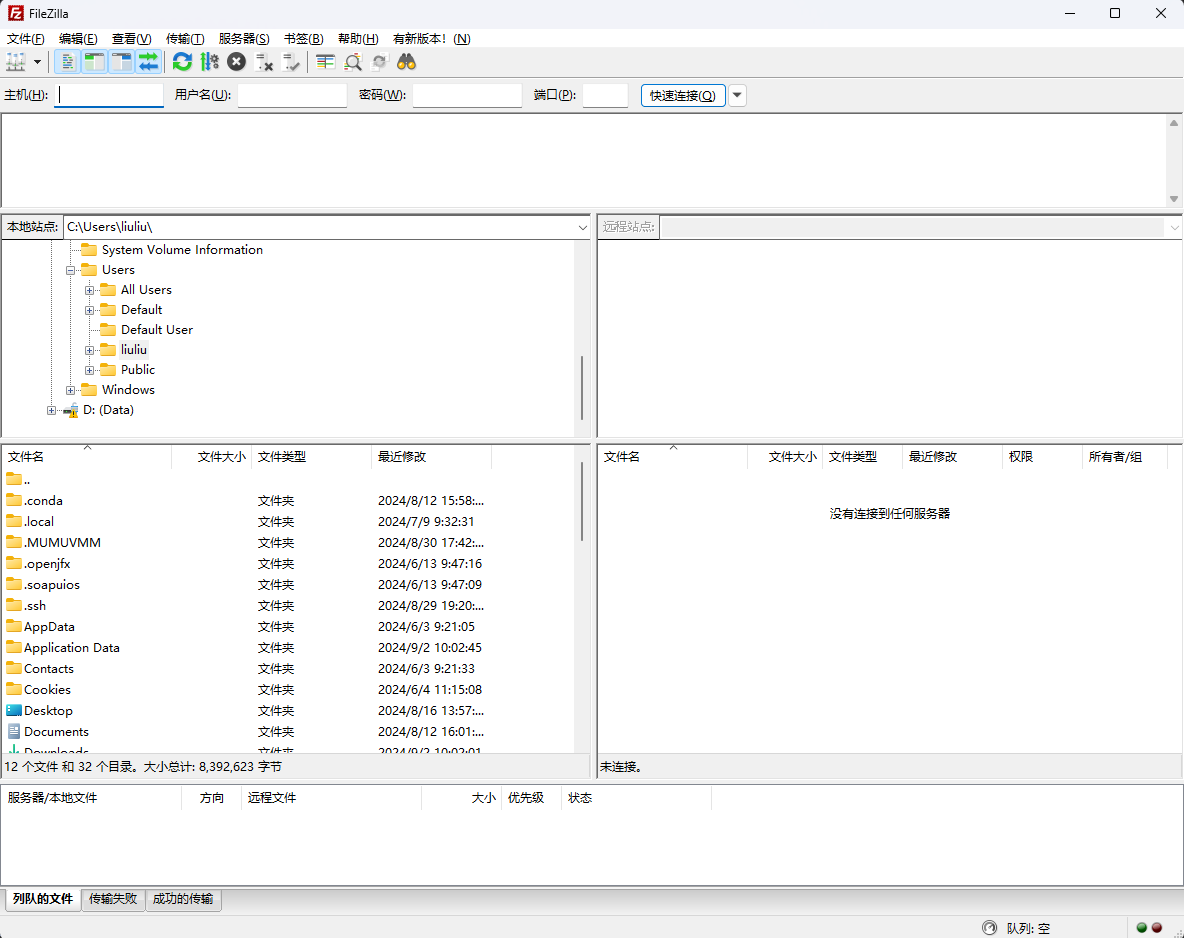Select the .MUMUVMM folder row
This screenshot has height=938, width=1184.
(287, 543)
